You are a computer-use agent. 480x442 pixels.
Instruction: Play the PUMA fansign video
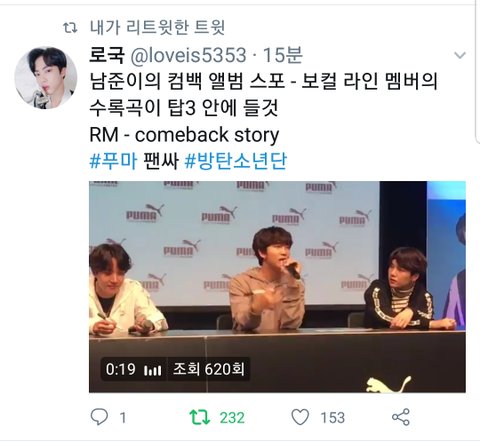coord(277,287)
